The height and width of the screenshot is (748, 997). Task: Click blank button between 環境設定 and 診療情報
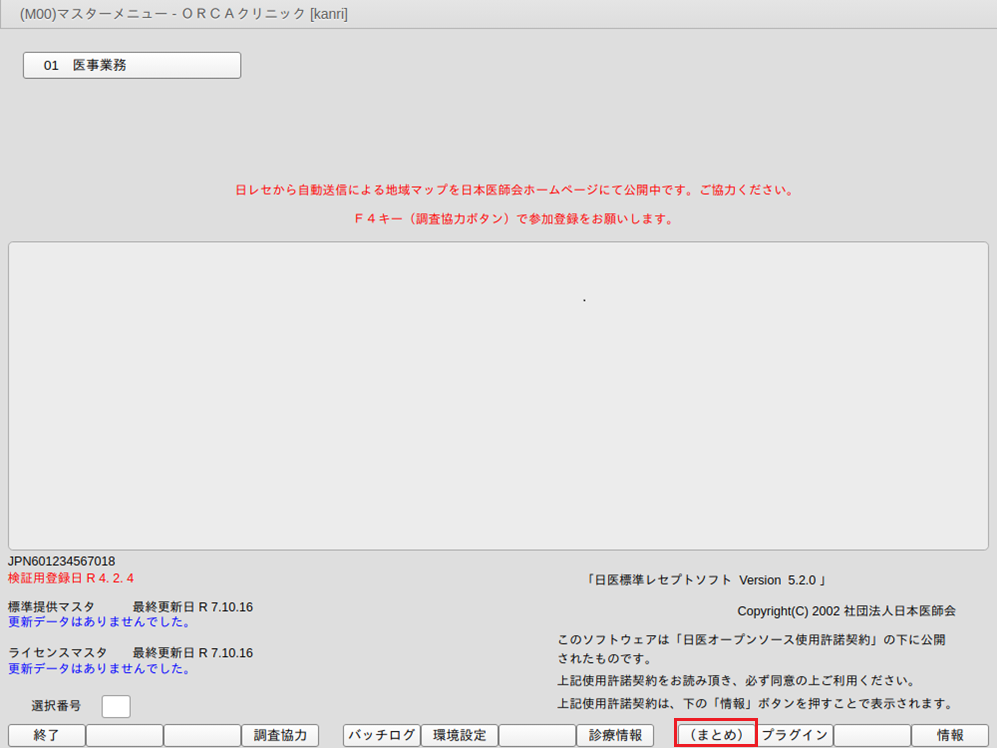(x=537, y=735)
